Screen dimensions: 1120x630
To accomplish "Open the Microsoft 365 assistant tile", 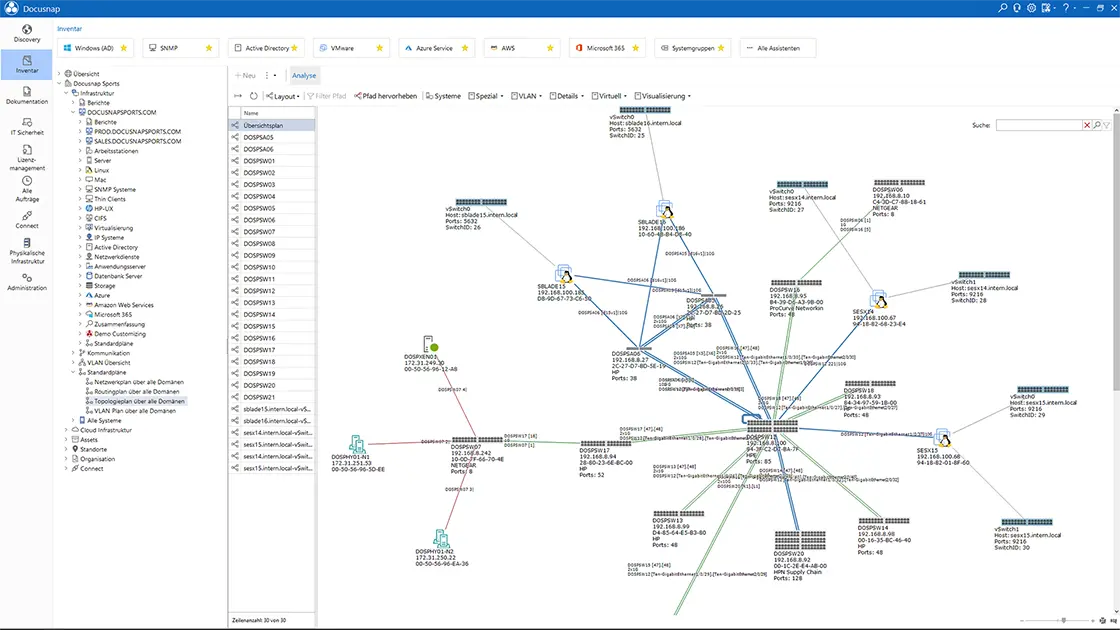I will coord(607,48).
